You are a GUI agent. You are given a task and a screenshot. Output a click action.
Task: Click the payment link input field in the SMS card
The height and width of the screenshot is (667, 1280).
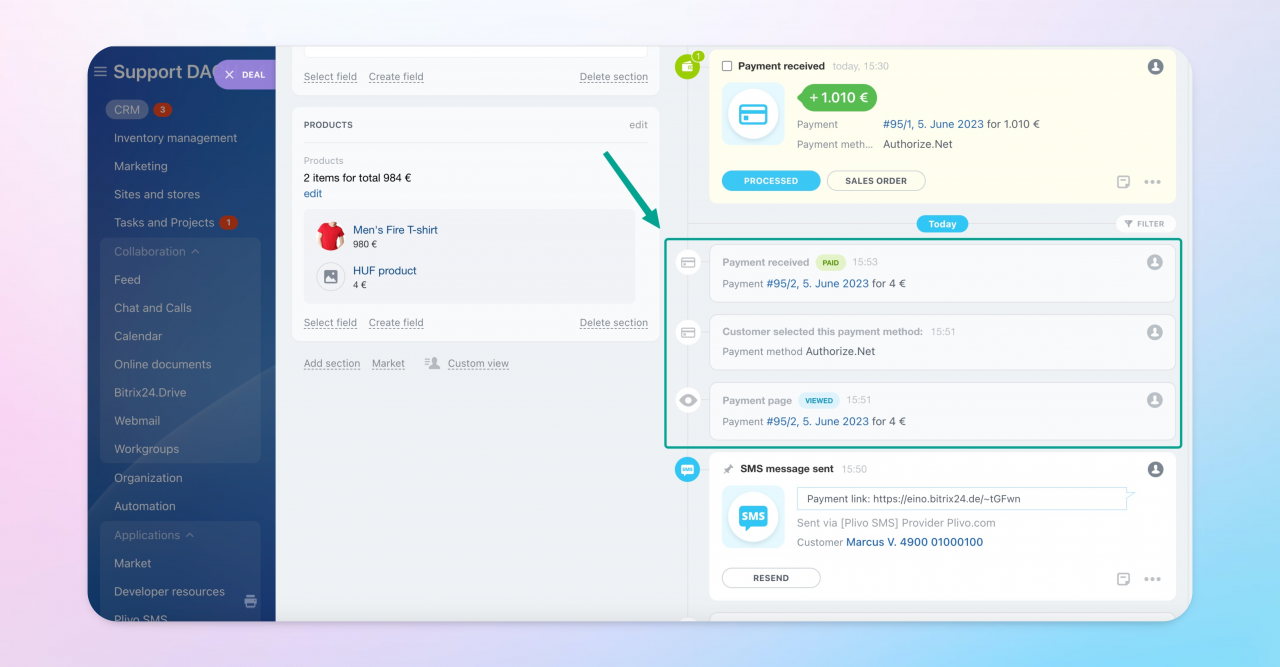960,497
